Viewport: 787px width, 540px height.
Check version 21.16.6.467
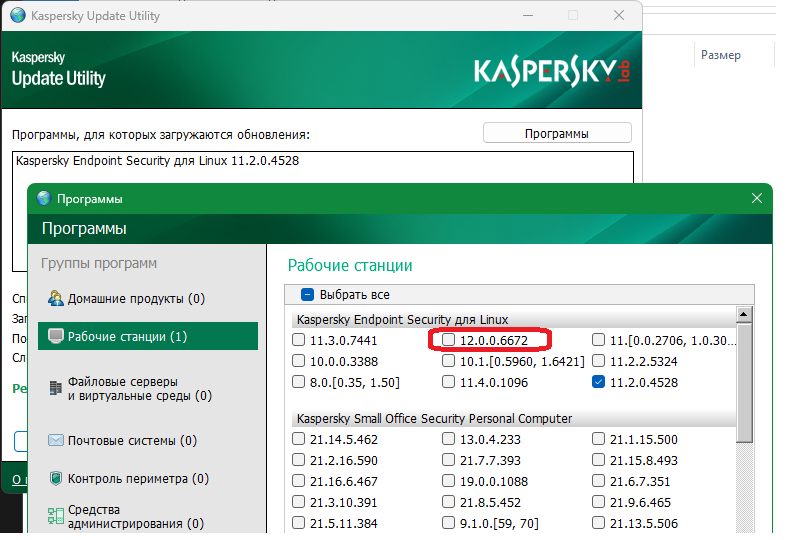coord(299,481)
